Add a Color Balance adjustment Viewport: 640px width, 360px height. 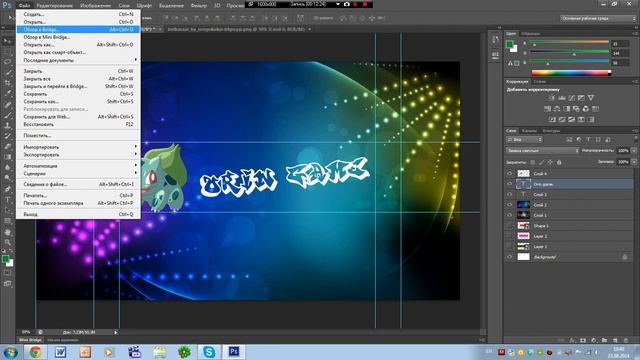tap(557, 109)
